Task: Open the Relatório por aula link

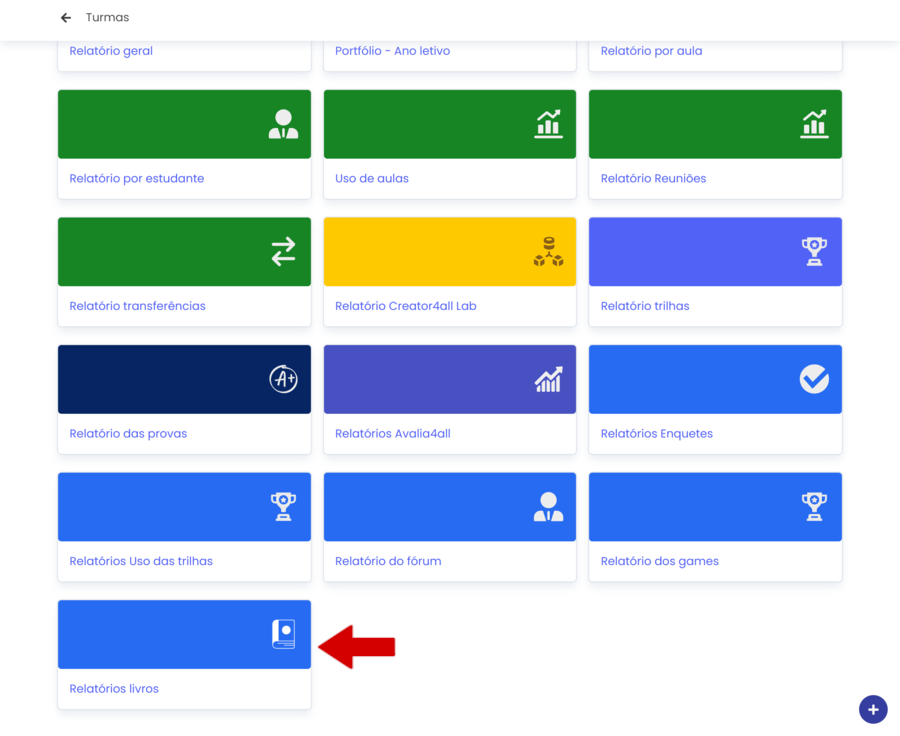Action: click(x=651, y=51)
